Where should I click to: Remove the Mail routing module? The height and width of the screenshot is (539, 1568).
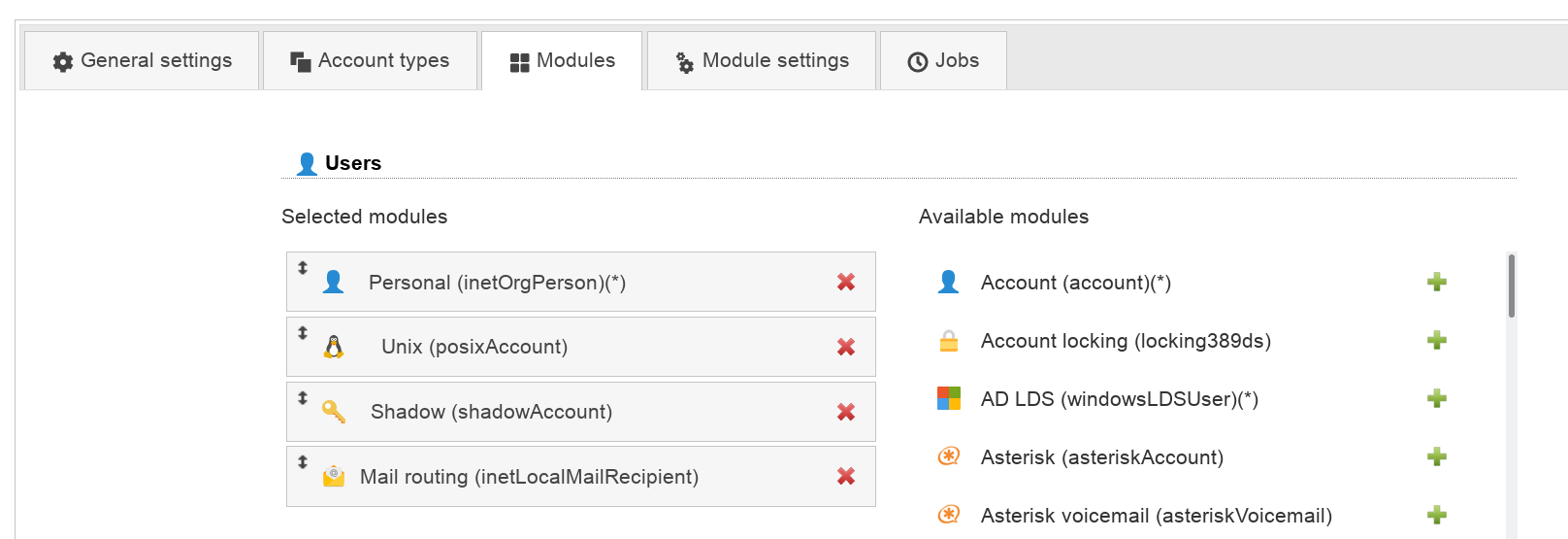click(x=846, y=476)
